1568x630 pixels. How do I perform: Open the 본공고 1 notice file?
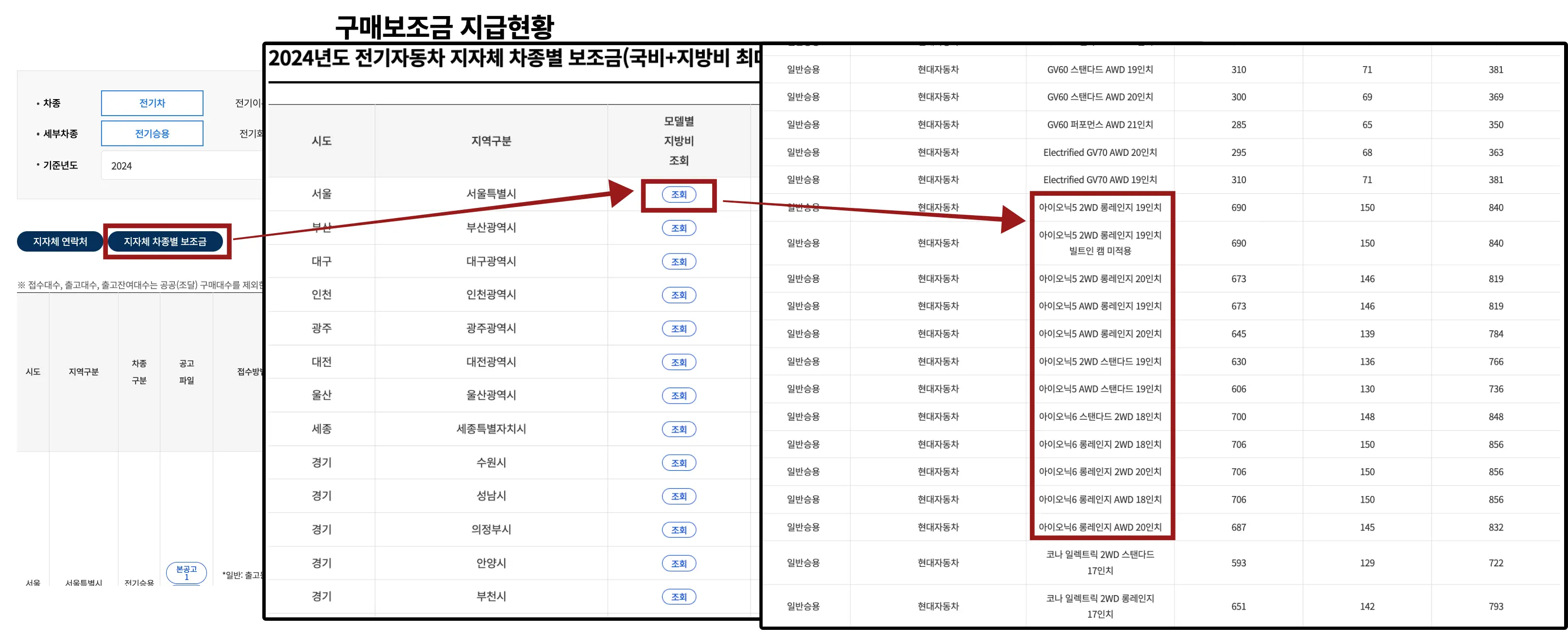click(x=186, y=572)
